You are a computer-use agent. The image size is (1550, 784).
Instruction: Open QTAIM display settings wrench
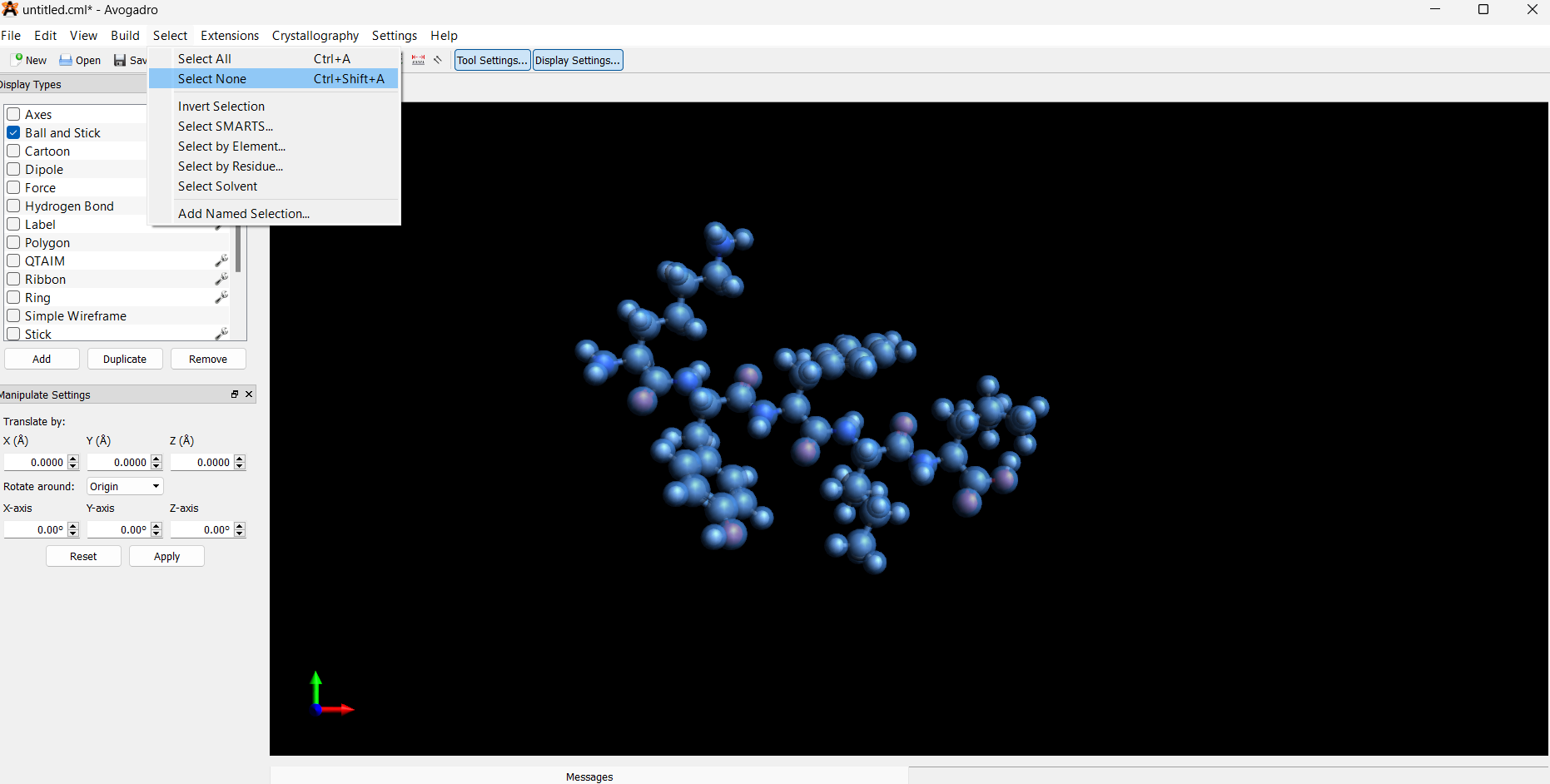pyautogui.click(x=221, y=261)
